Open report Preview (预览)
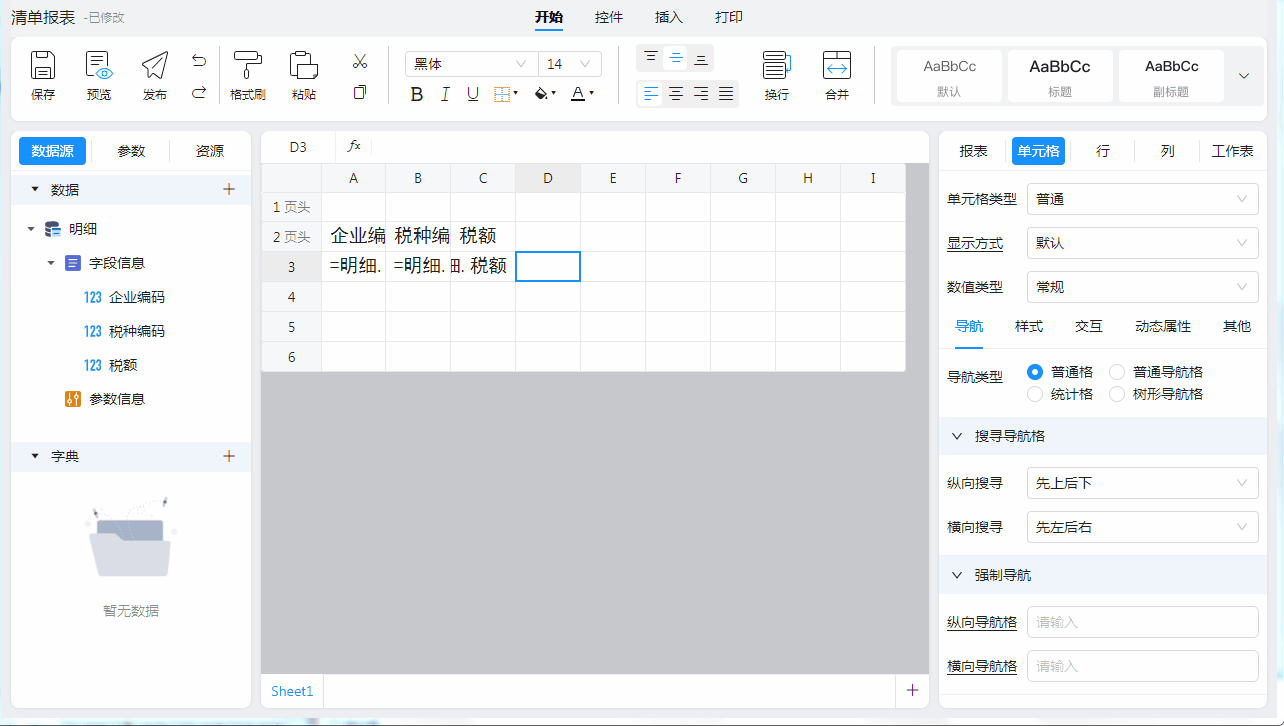Viewport: 1284px width, 726px height. tap(99, 67)
